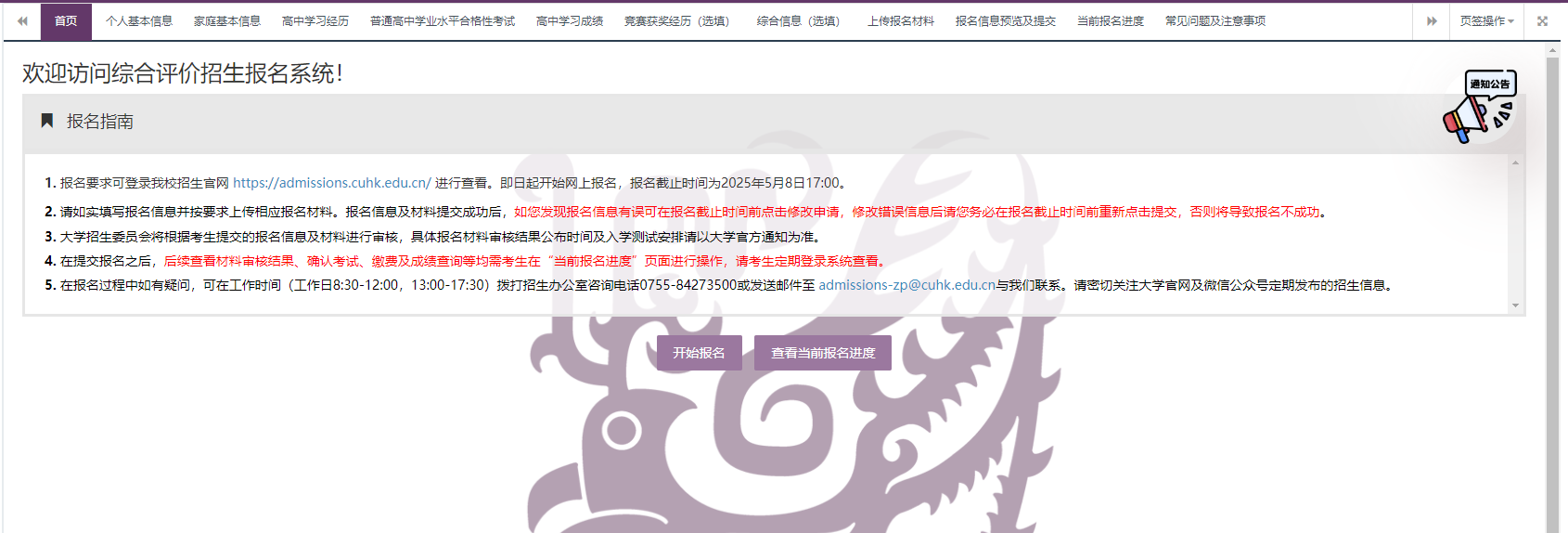Open the 页签操作 dropdown
1568x533 pixels.
point(1486,21)
